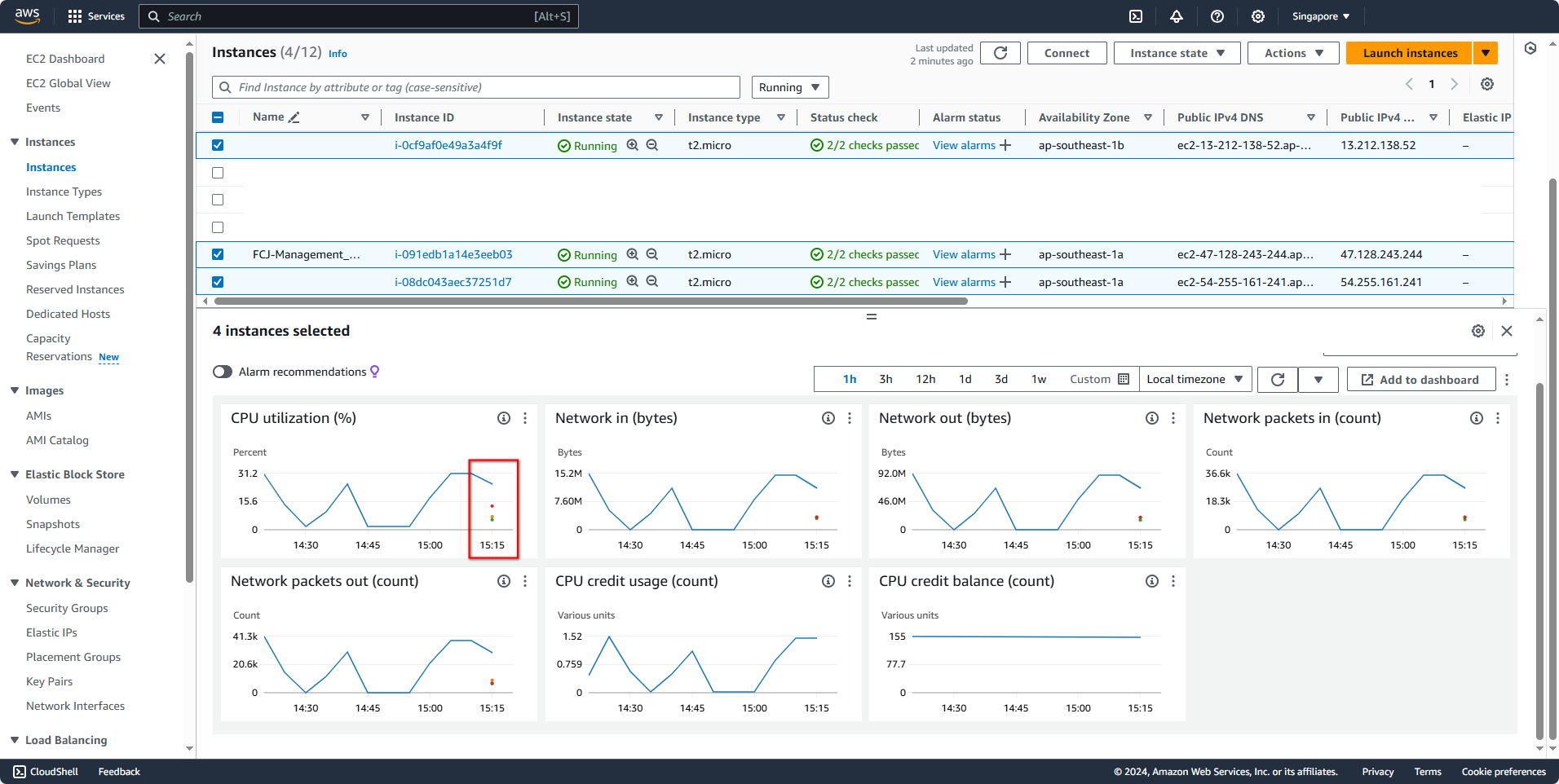Switch the chart time range to 3h
Screen dimensions: 1559x784
tap(885, 379)
